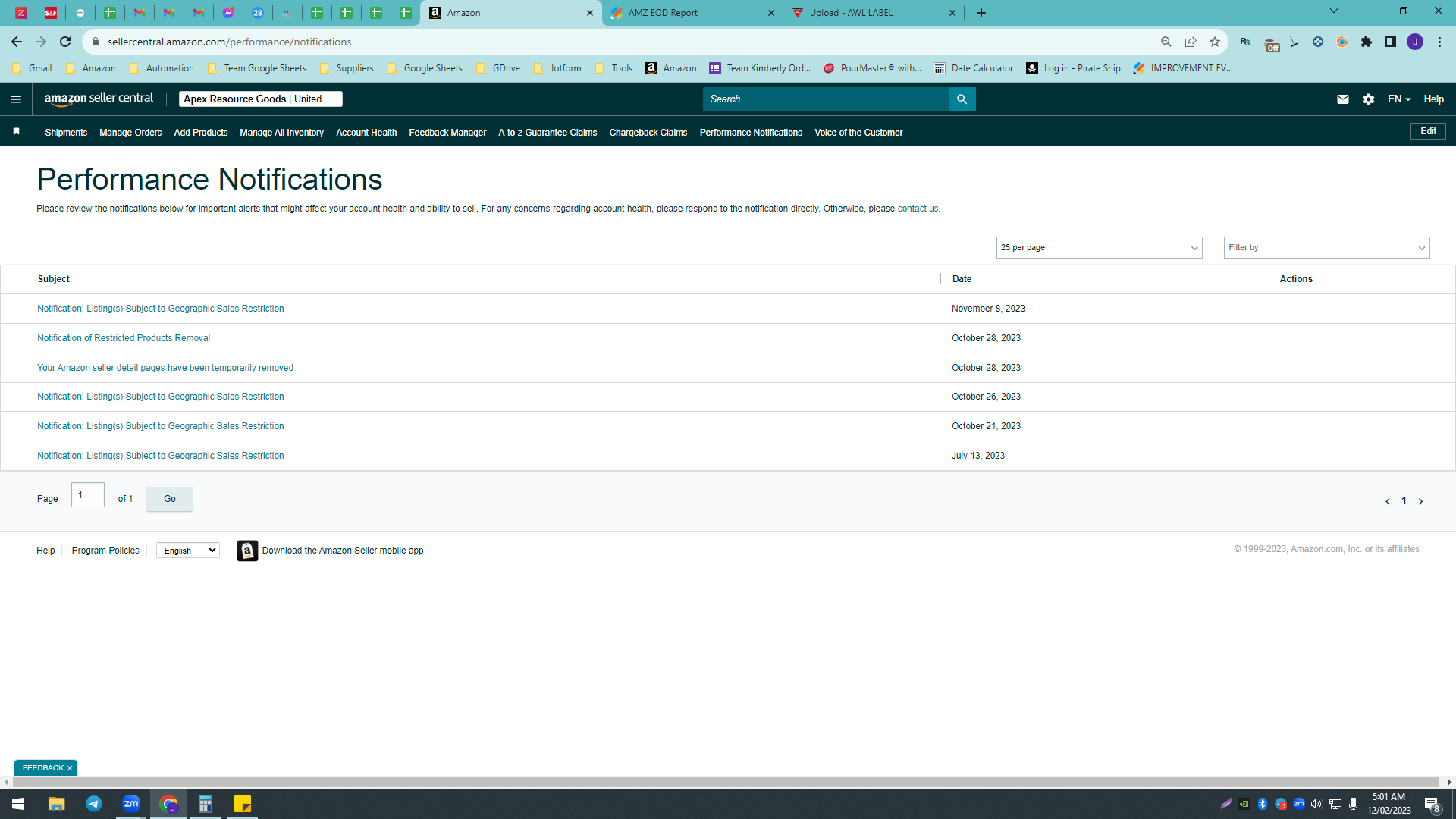The width and height of the screenshot is (1456, 819).
Task: Click the Edit button
Action: (x=1428, y=131)
